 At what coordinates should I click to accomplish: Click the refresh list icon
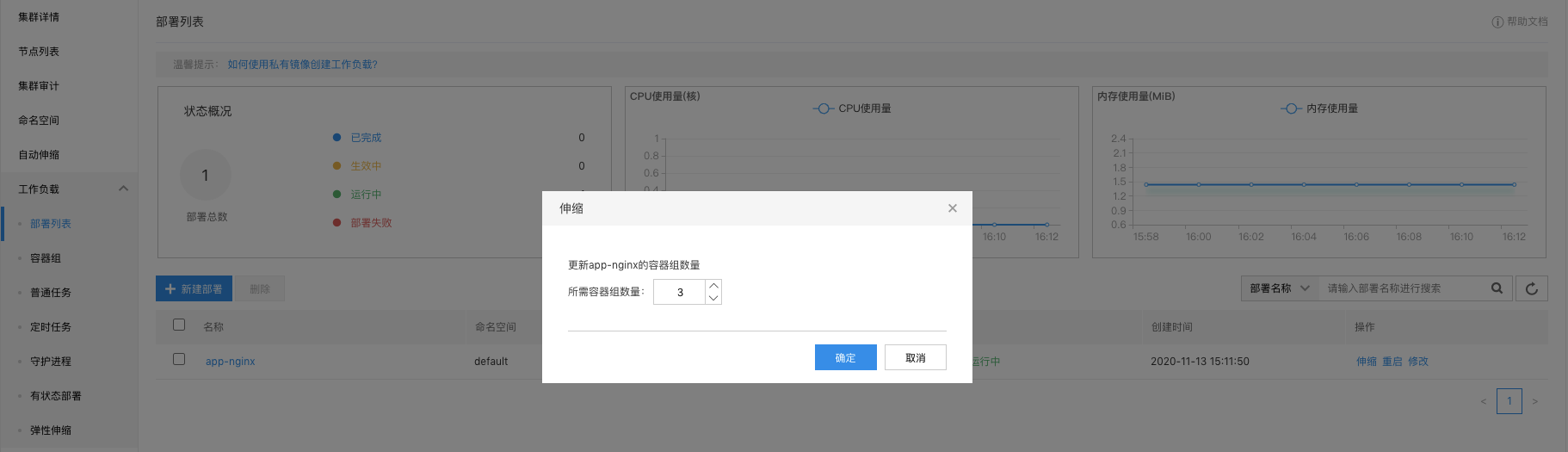(x=1531, y=288)
